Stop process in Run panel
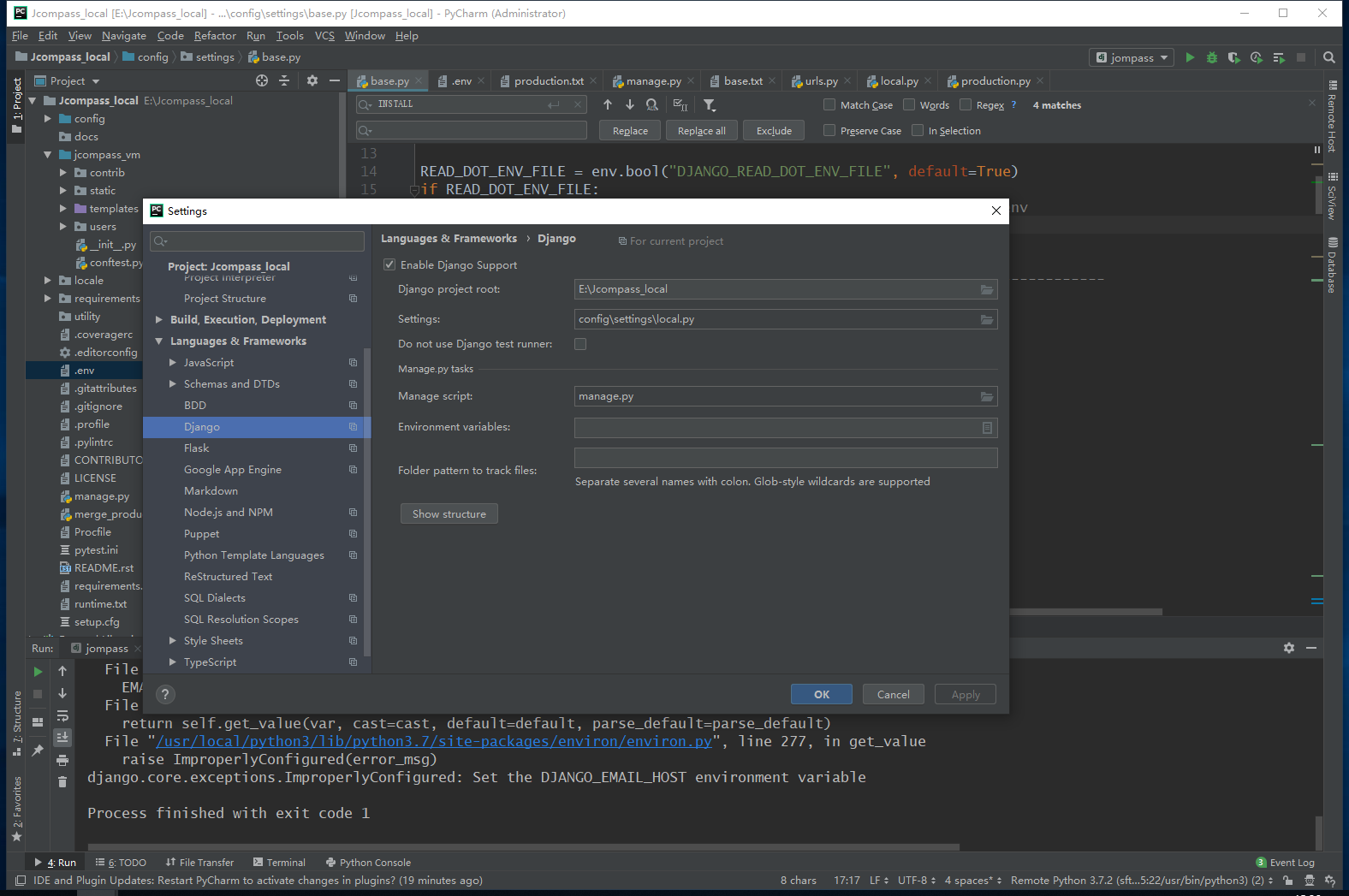 coord(38,694)
